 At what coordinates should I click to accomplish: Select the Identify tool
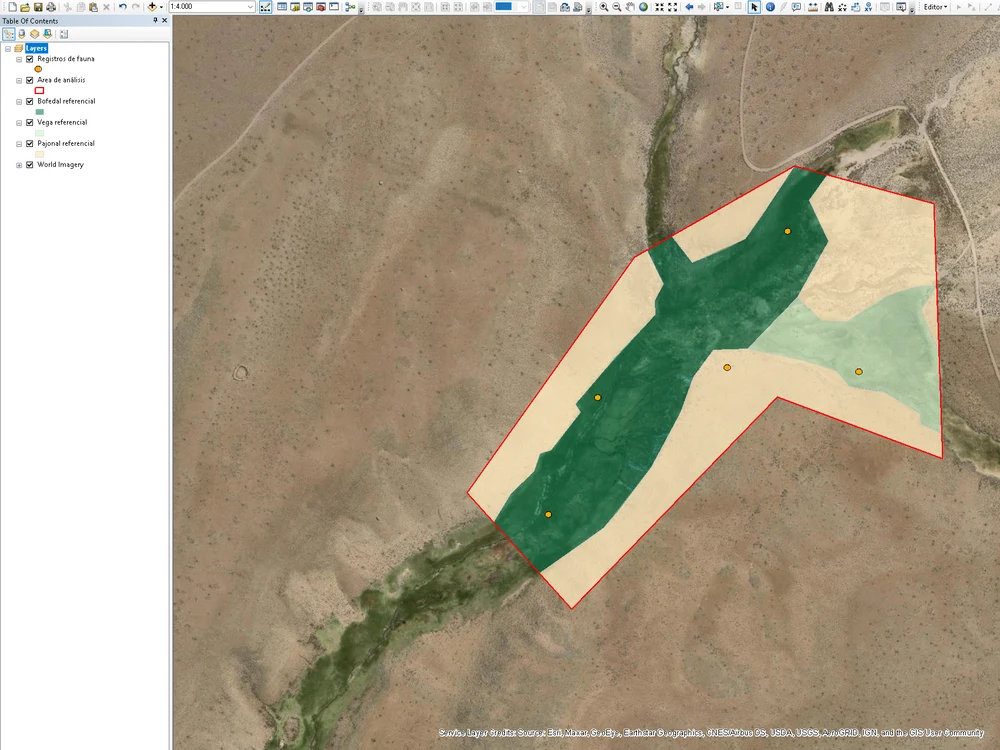coord(770,7)
